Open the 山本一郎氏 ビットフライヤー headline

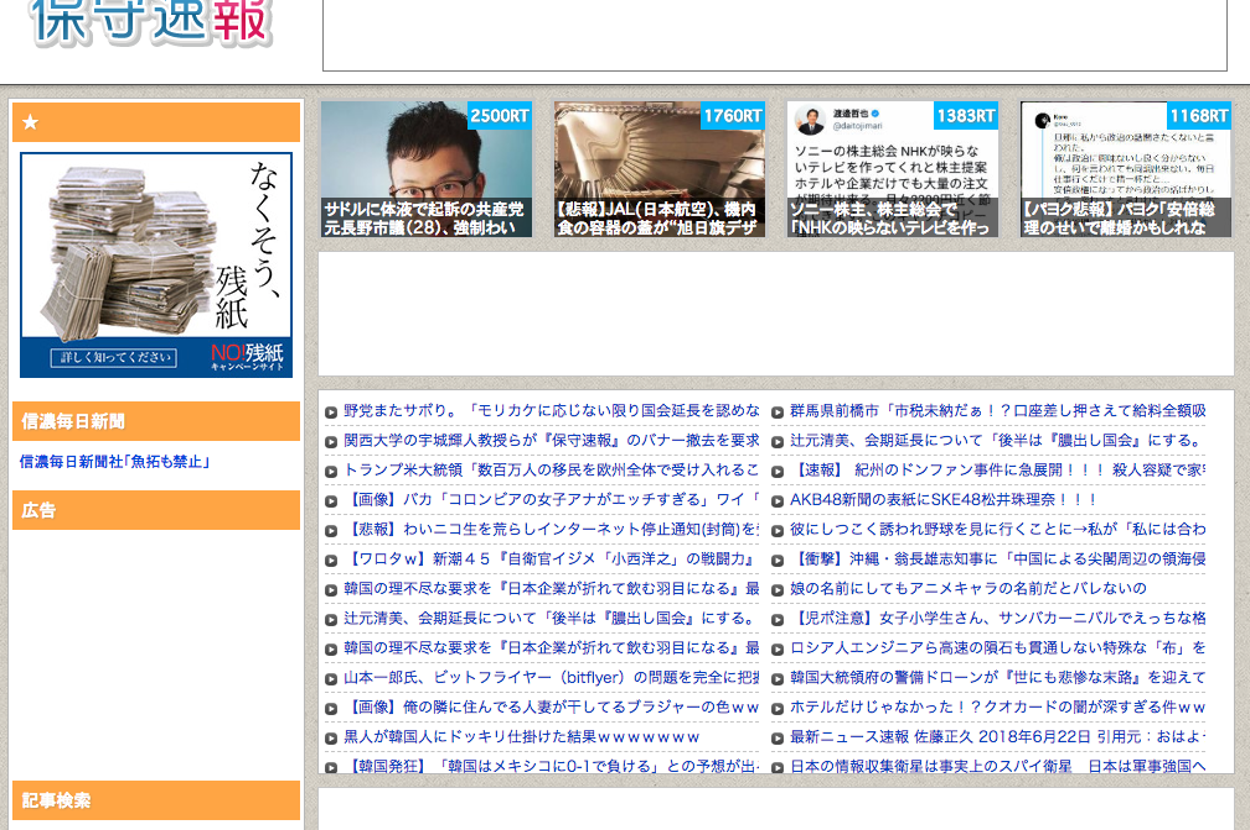[x=550, y=678]
